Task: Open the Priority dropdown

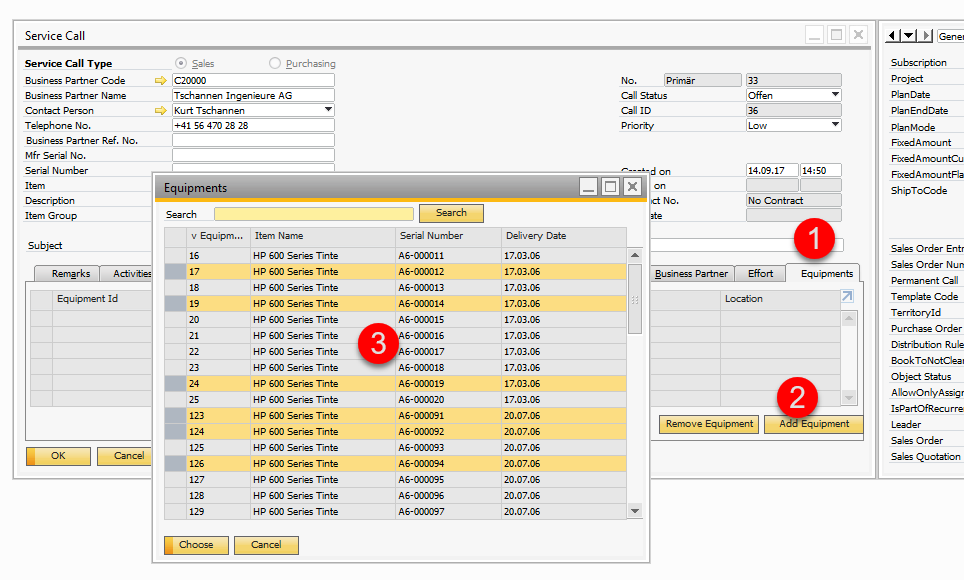Action: [835, 125]
